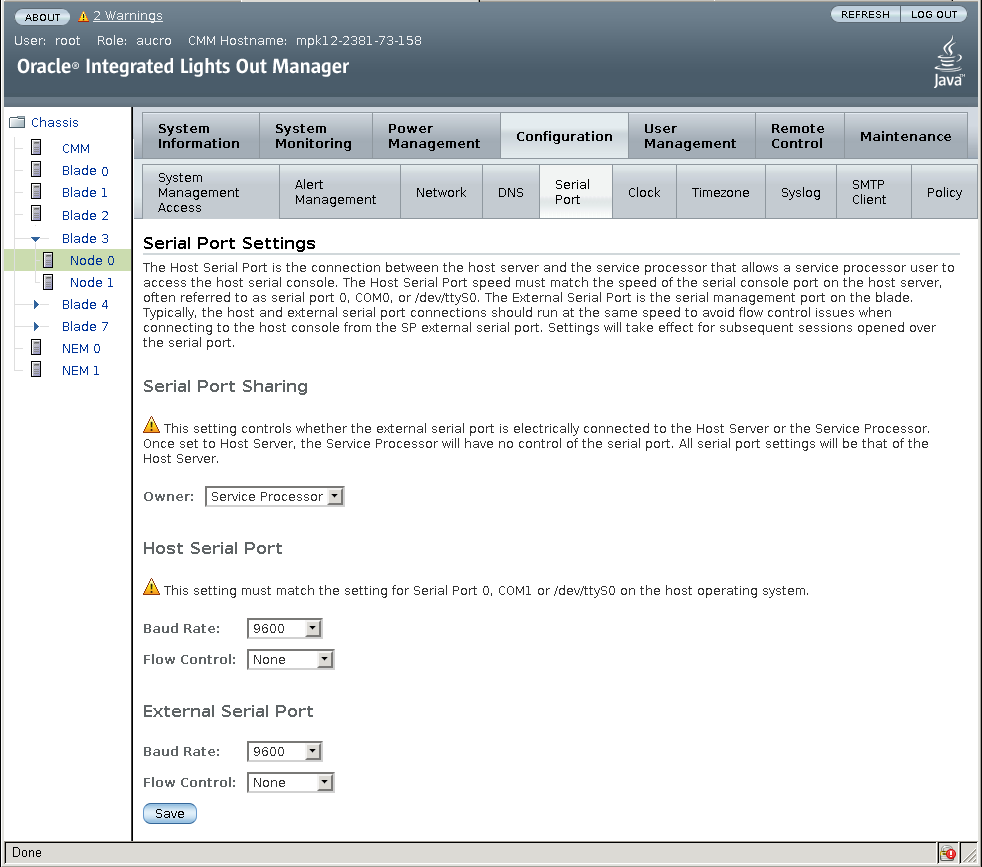Open the Syslog sub-tab
The image size is (982, 867).
pos(800,192)
